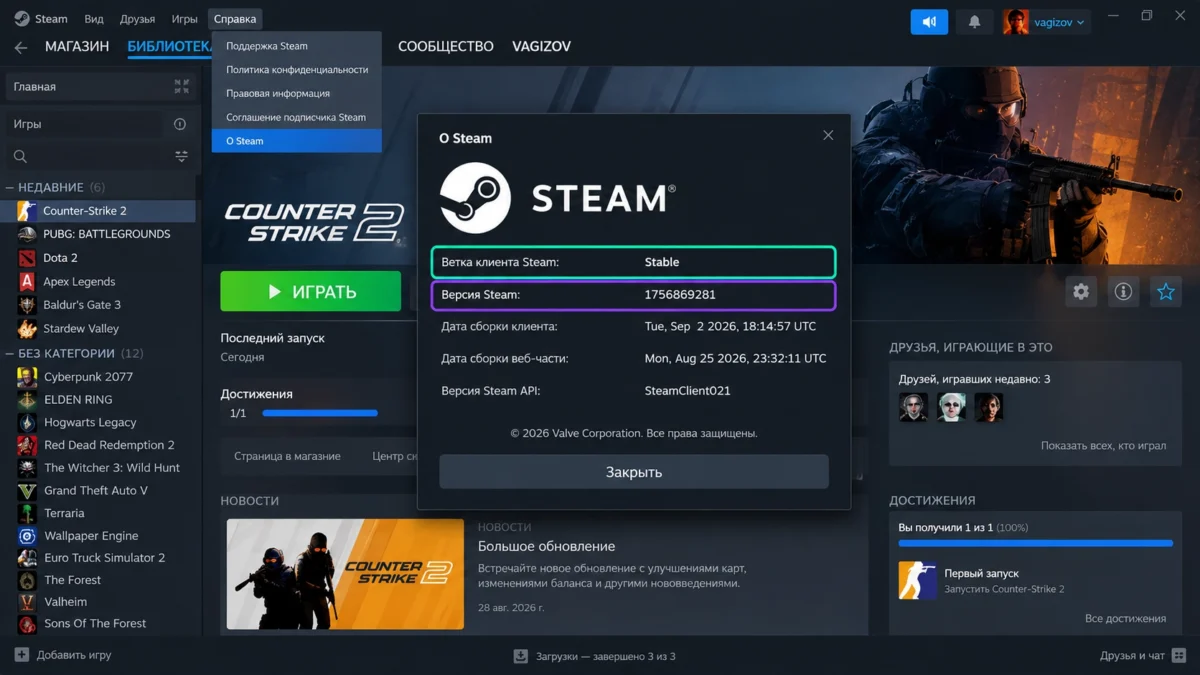Click the Cyberpunk 2077 icon

[x=27, y=377]
